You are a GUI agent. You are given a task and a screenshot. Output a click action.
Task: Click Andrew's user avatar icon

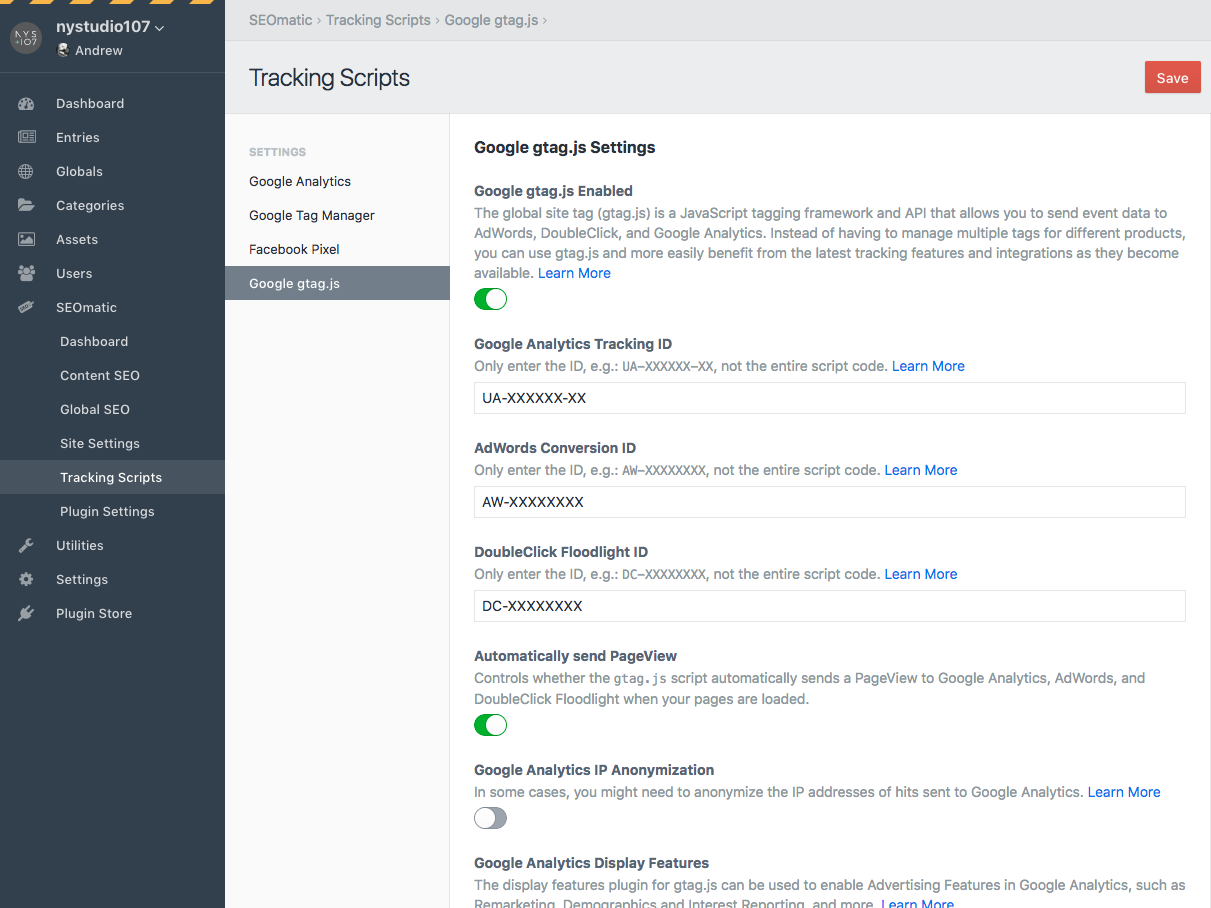63,50
